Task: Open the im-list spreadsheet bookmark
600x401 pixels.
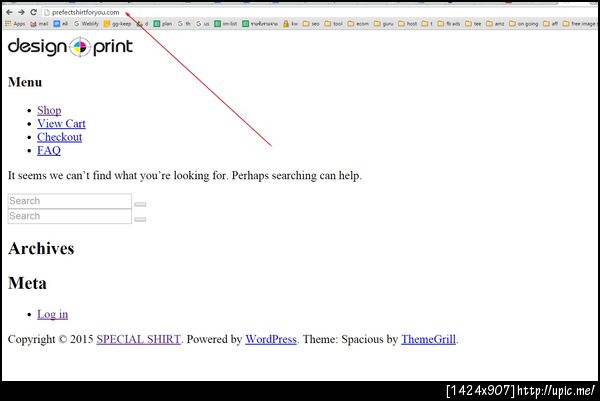Action: point(226,24)
